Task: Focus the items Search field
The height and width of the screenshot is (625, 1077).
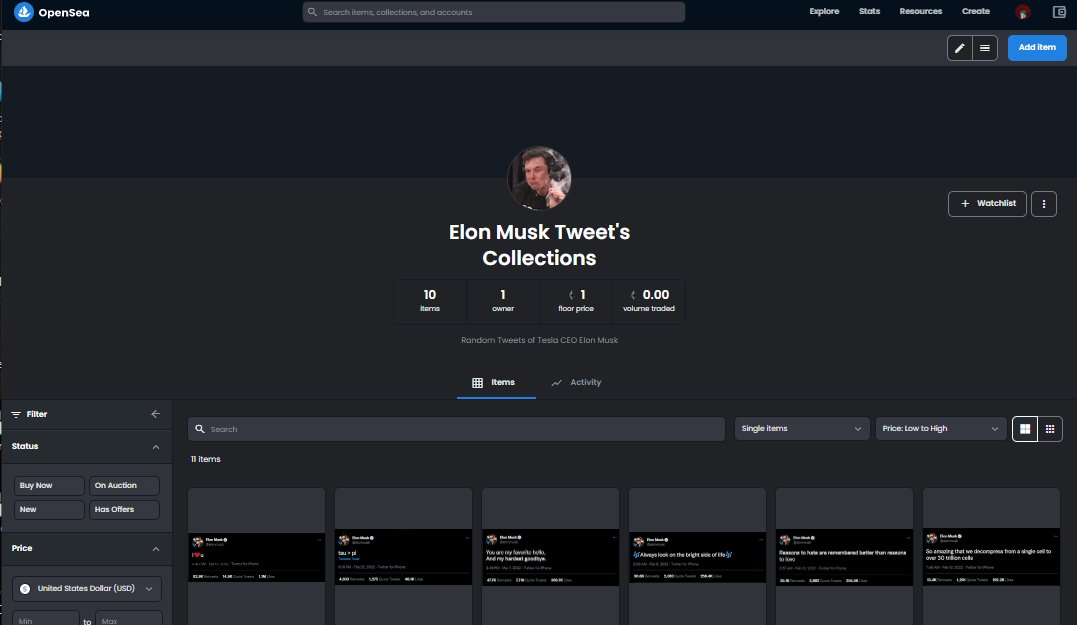Action: (456, 429)
